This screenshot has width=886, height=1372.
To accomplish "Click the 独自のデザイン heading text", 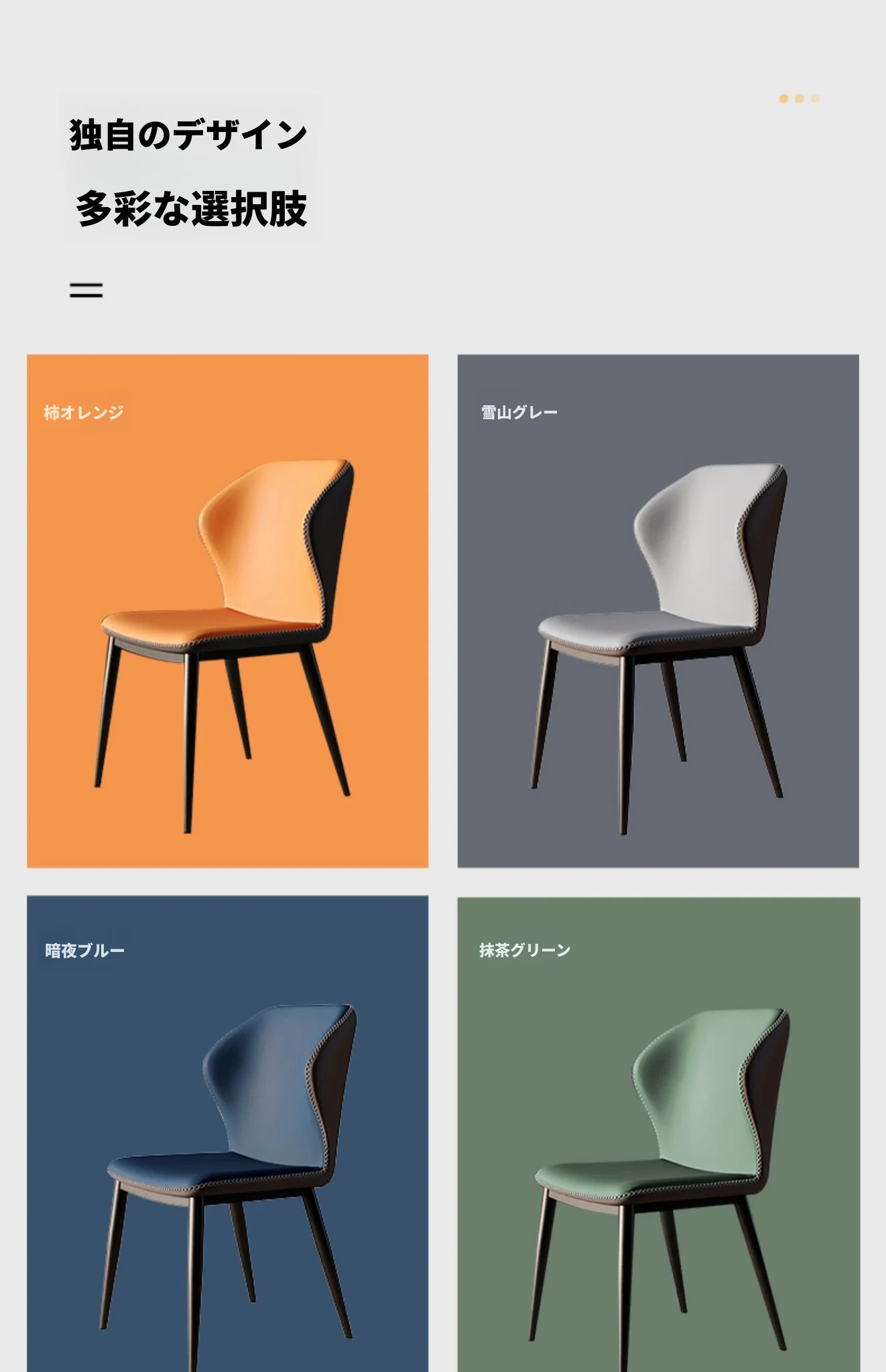I will pyautogui.click(x=188, y=134).
